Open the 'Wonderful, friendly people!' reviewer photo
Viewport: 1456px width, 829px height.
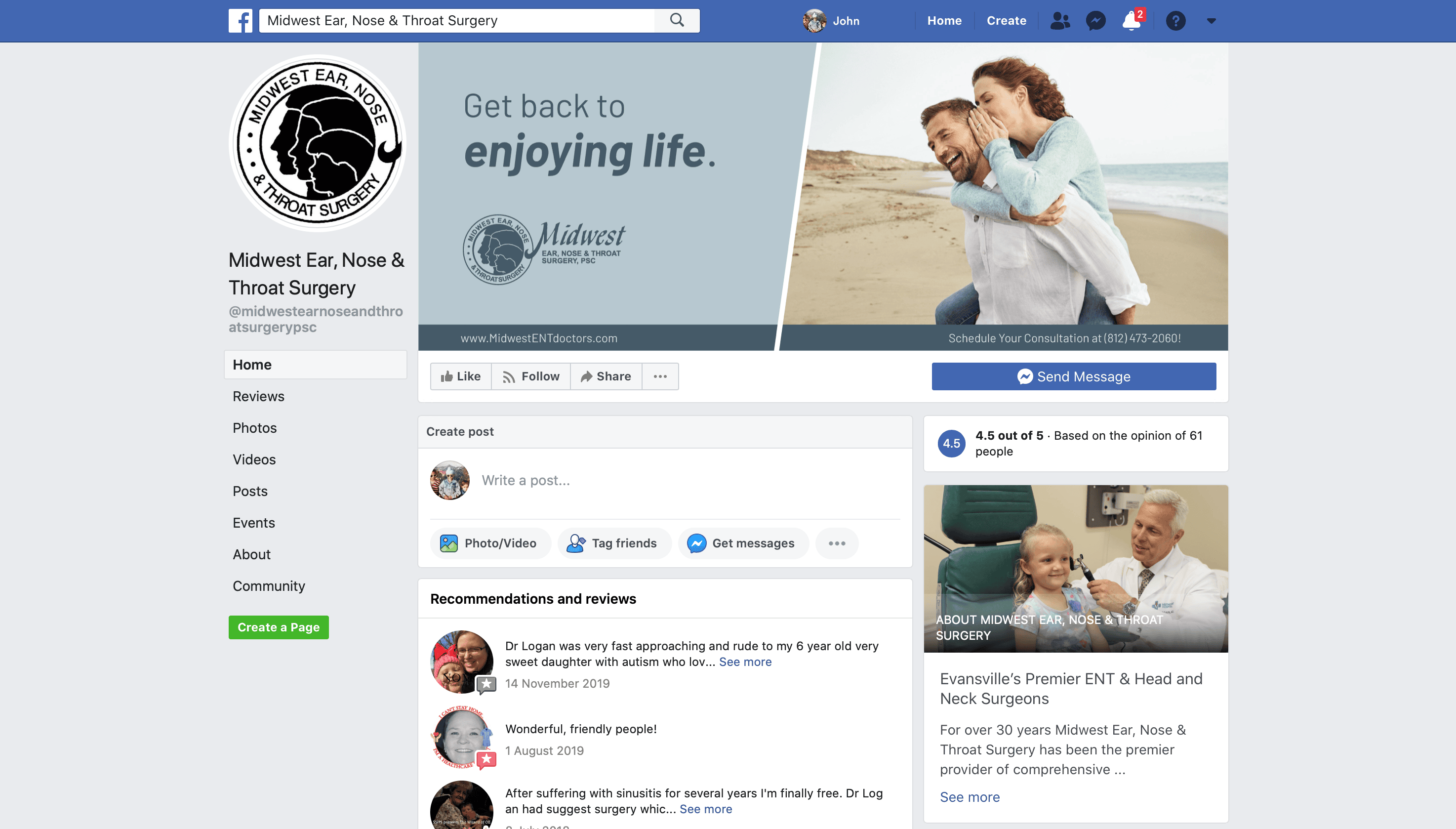pos(462,737)
